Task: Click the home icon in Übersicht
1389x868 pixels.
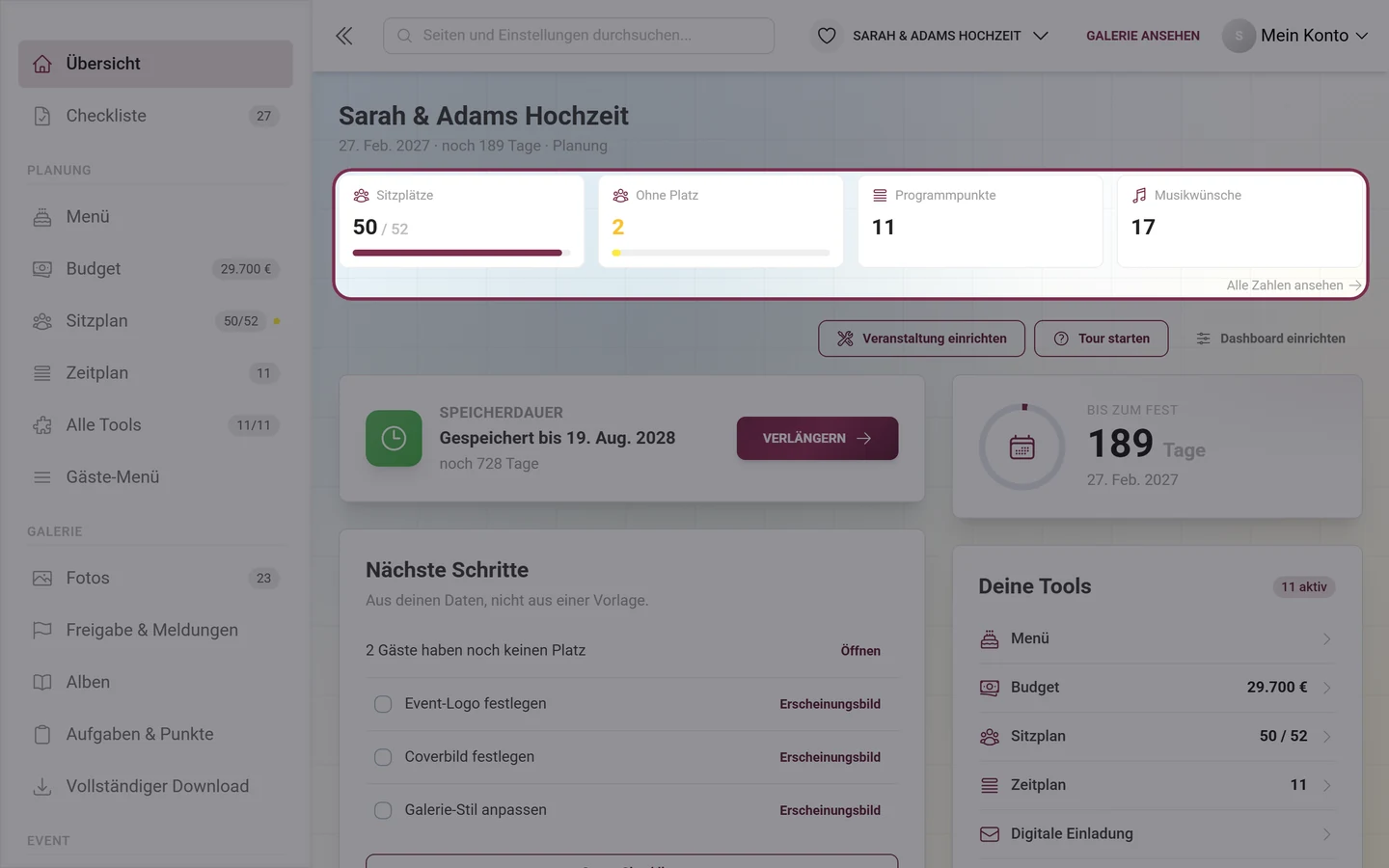Action: pos(42,64)
